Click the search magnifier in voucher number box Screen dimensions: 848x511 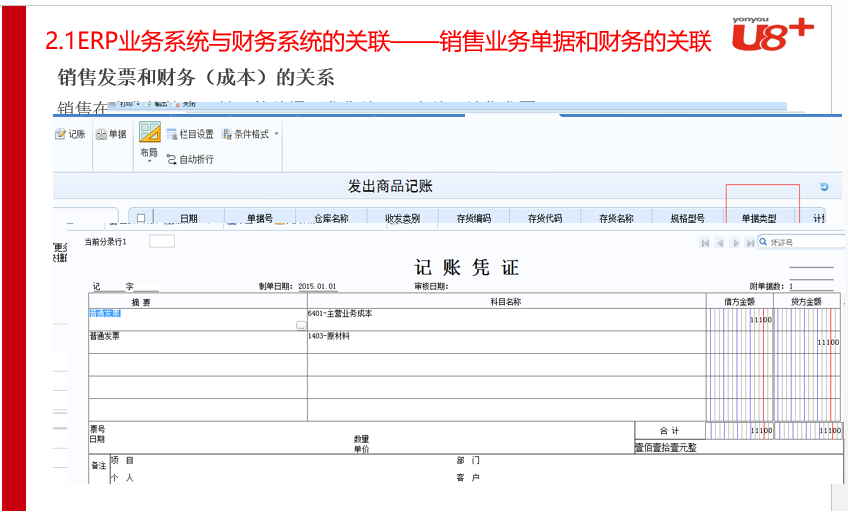(x=763, y=242)
